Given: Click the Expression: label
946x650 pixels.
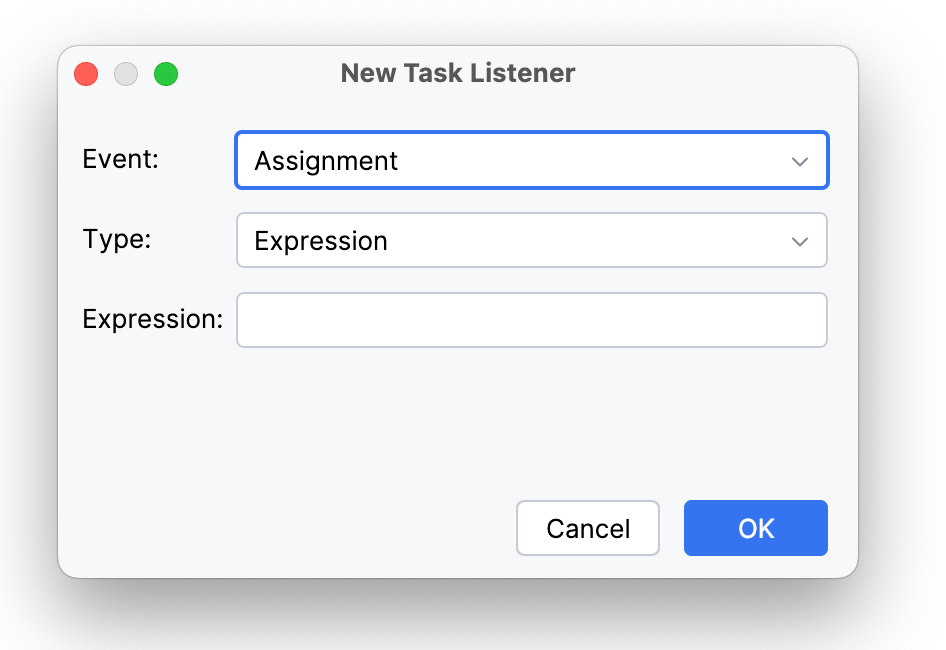Looking at the screenshot, I should click(152, 319).
